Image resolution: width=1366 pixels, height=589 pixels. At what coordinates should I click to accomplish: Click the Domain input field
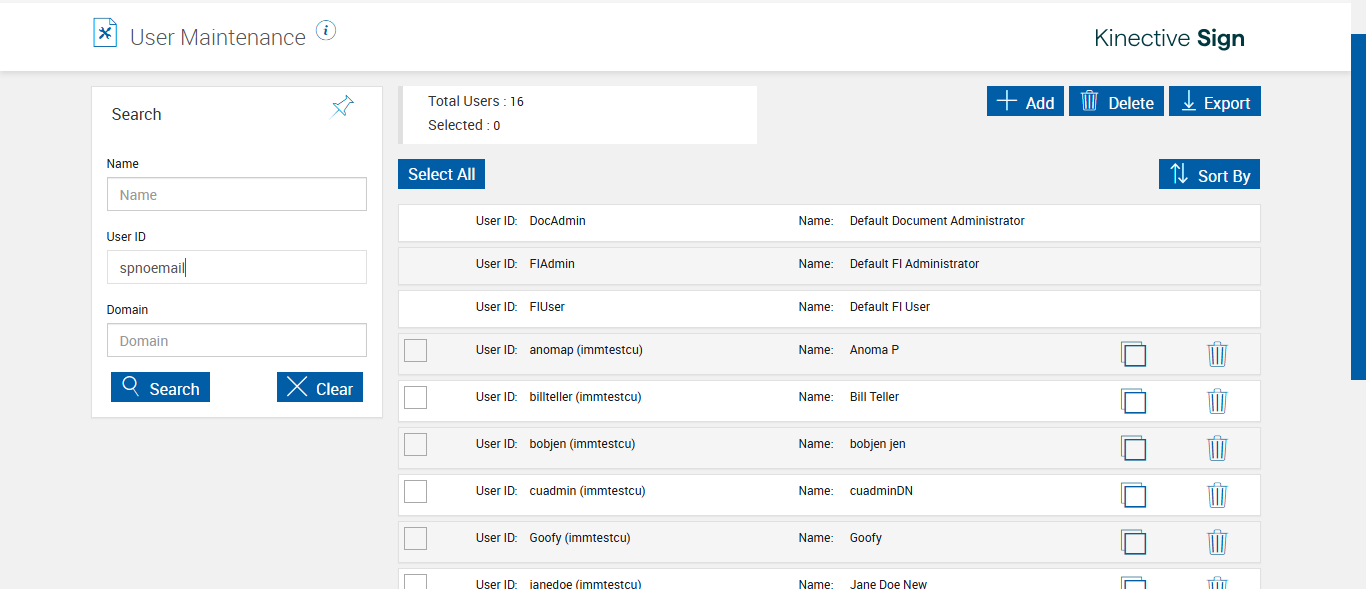(x=237, y=341)
